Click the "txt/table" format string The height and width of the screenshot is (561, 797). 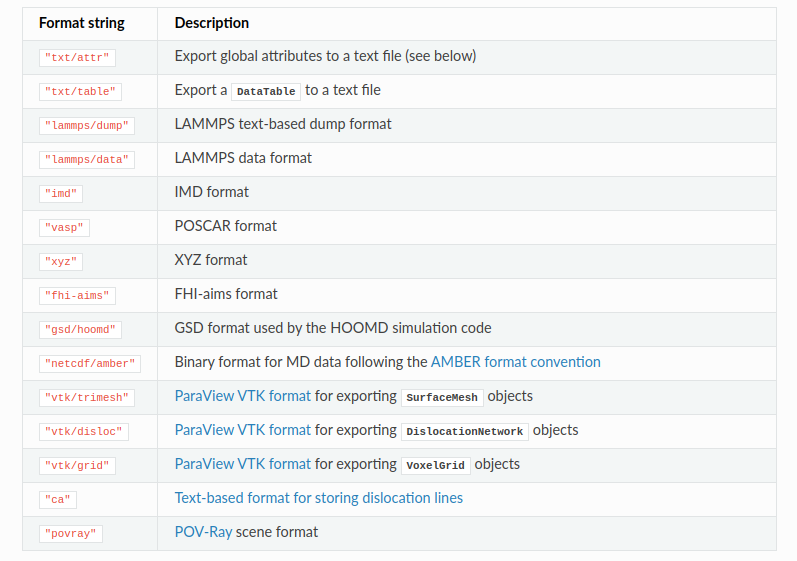[80, 91]
